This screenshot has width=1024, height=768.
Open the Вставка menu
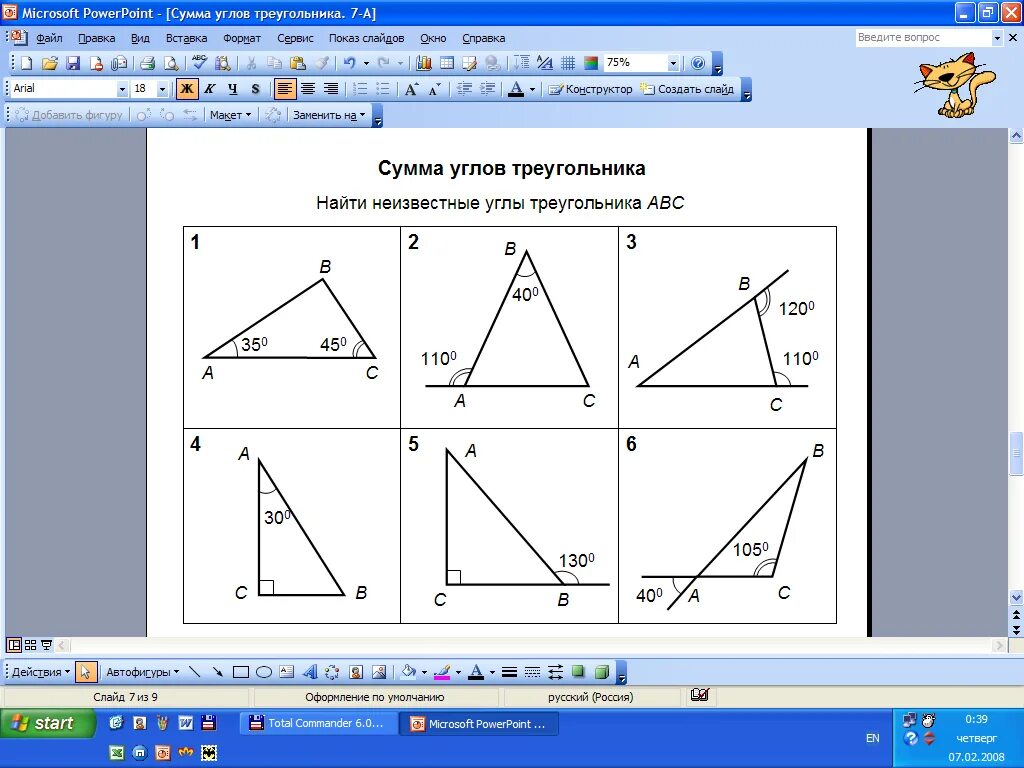[x=186, y=38]
